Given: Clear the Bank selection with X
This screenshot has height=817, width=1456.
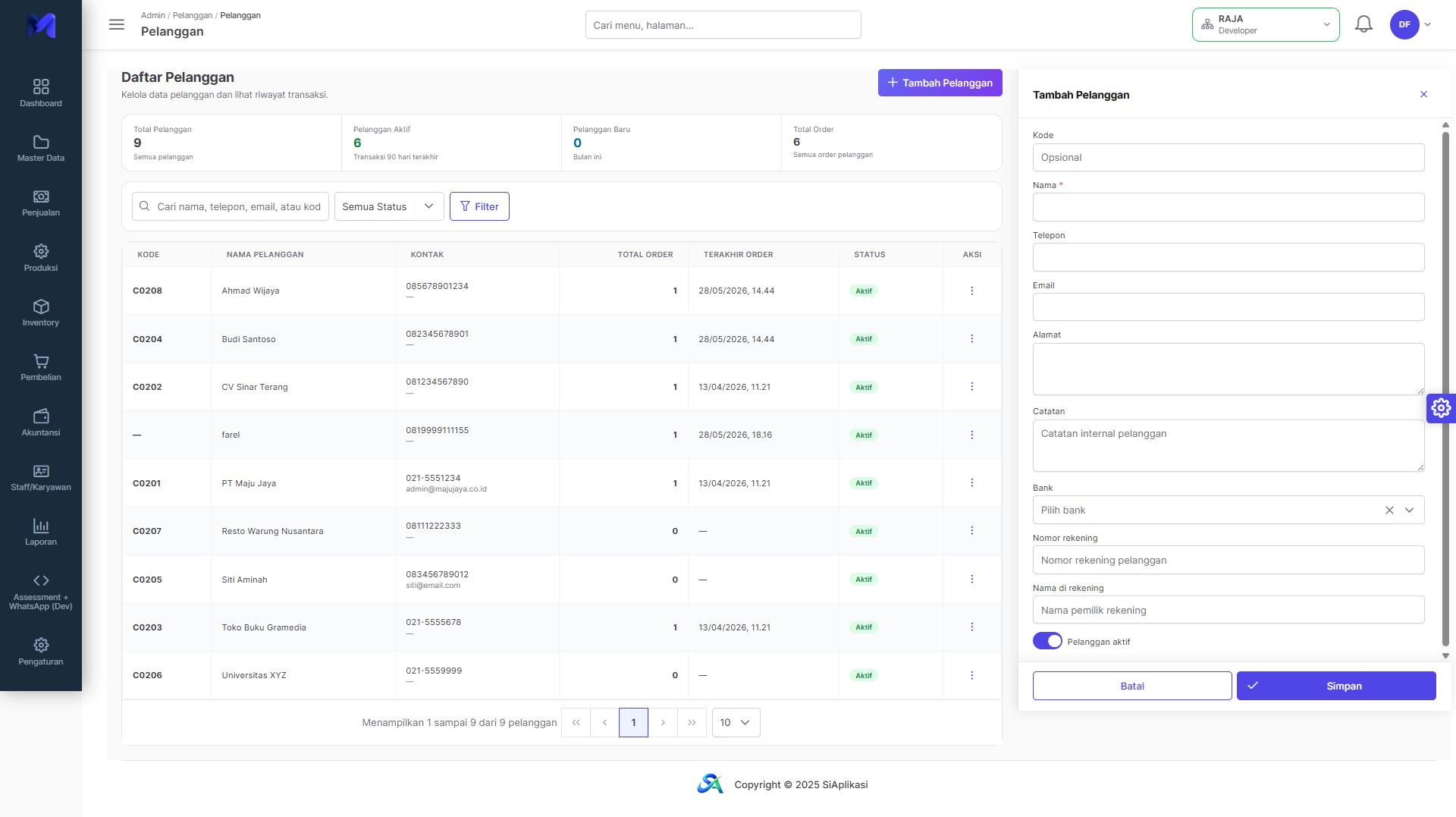Looking at the screenshot, I should click(1389, 511).
